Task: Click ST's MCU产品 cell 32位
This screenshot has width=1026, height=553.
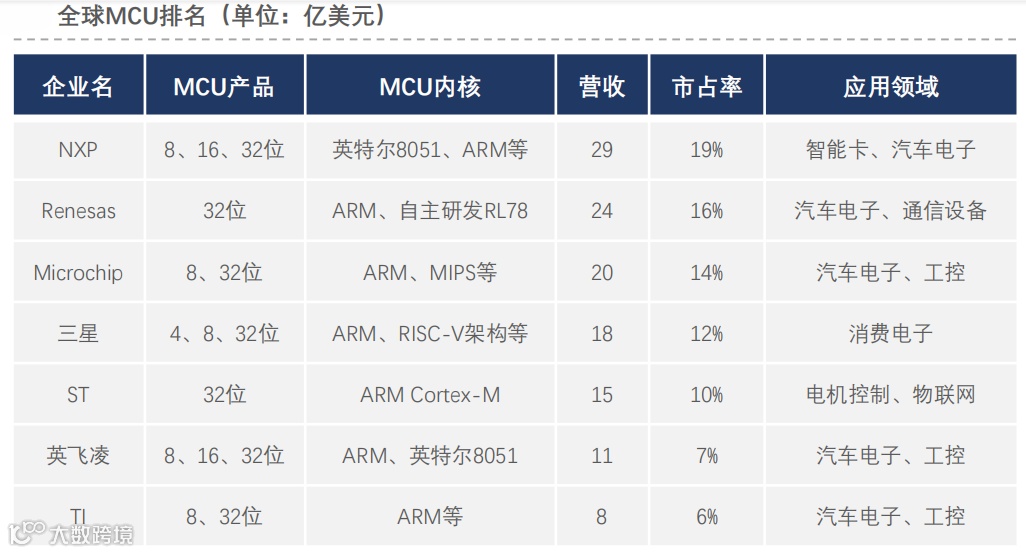Action: (x=224, y=395)
